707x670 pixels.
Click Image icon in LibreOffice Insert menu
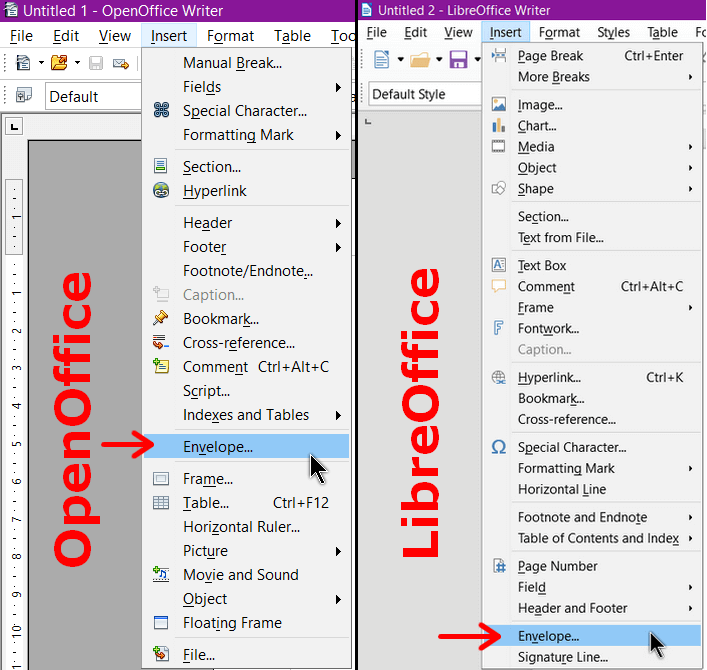click(x=499, y=104)
